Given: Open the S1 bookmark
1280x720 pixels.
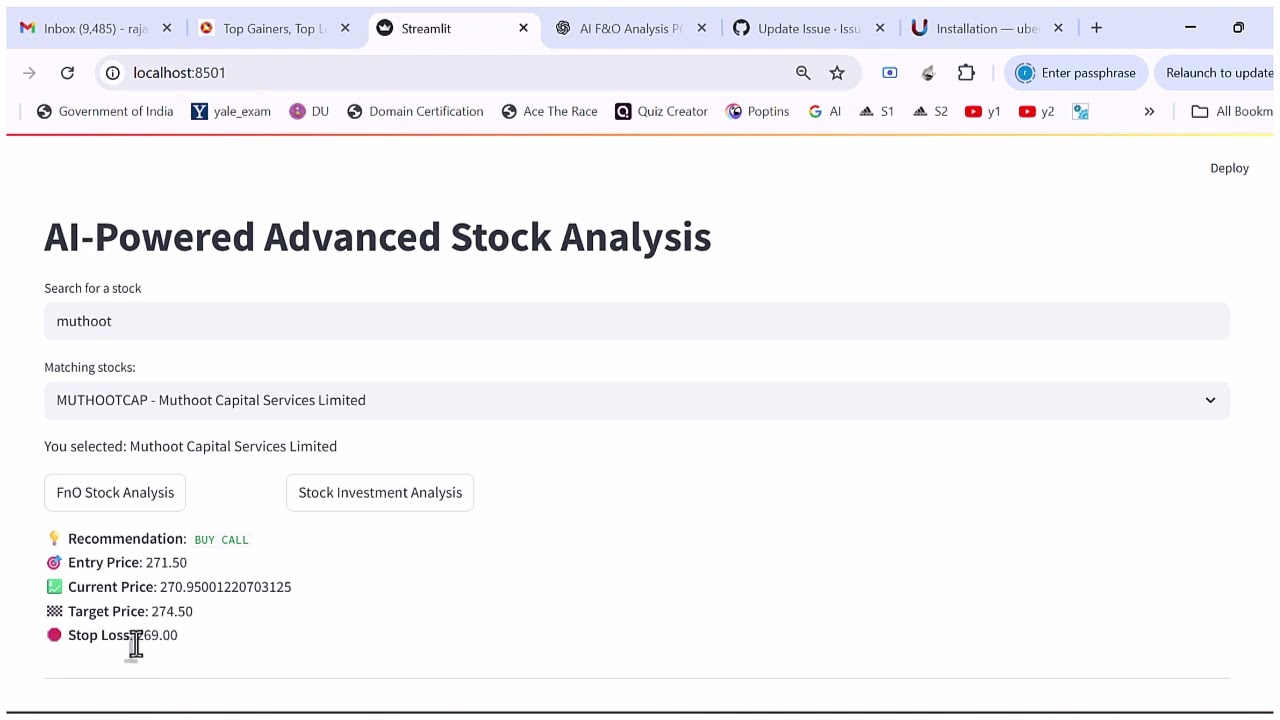Looking at the screenshot, I should pos(876,111).
